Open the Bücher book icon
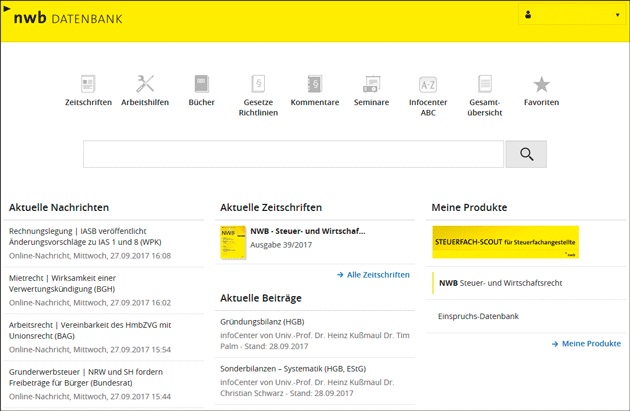This screenshot has height=411, width=630. click(x=201, y=85)
